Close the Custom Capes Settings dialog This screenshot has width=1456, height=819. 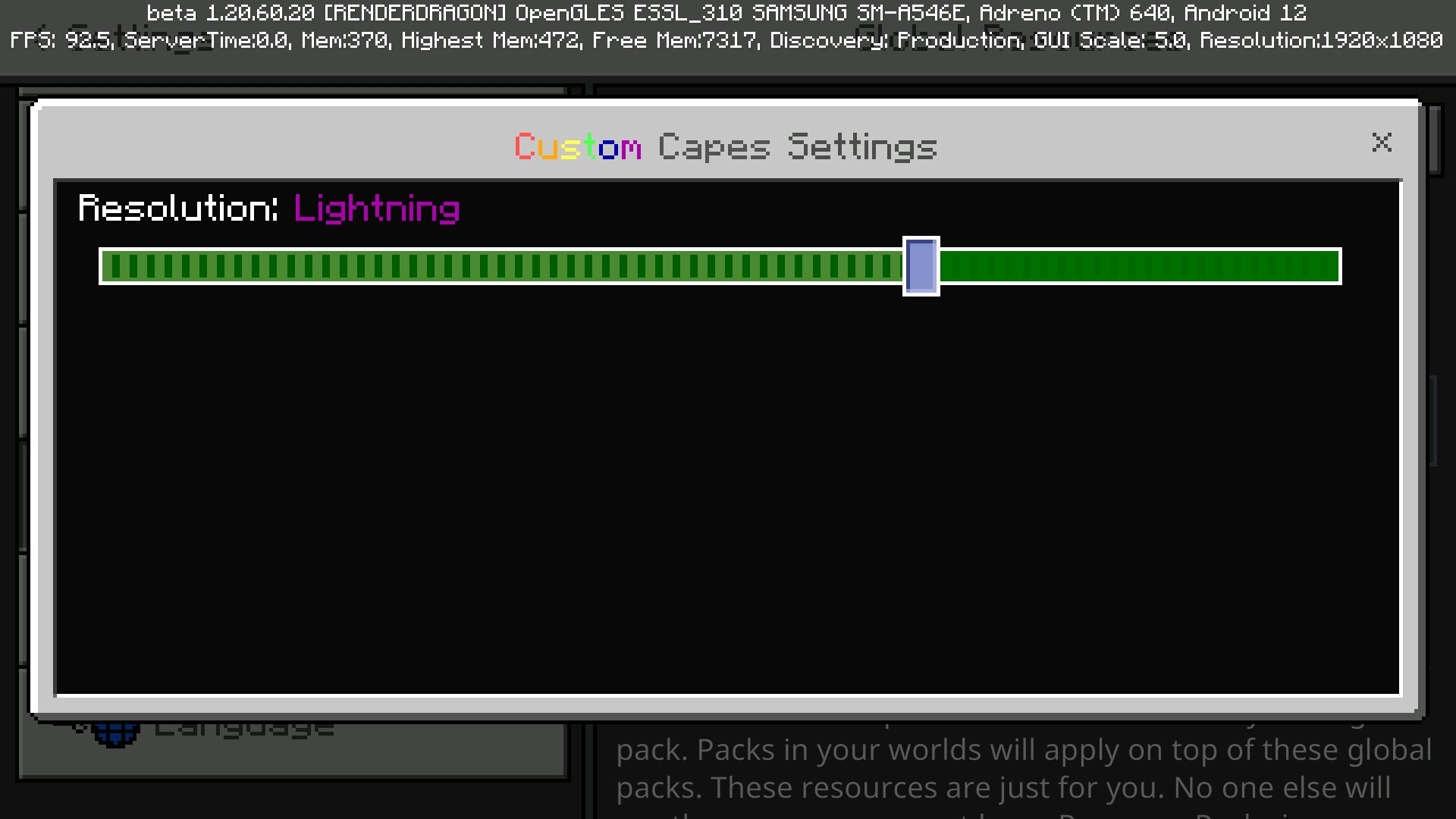(1382, 142)
